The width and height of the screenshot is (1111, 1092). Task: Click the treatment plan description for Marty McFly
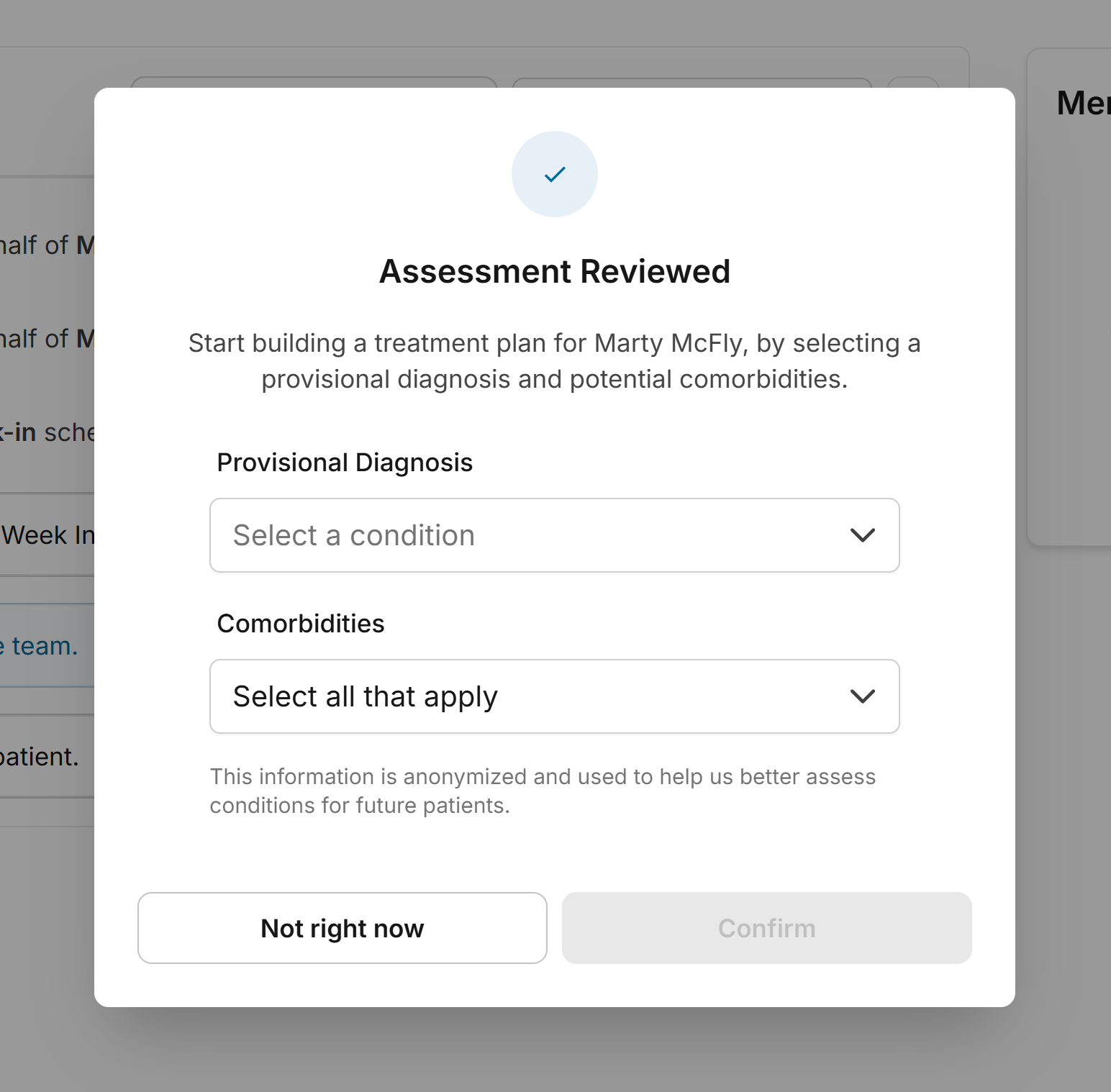[554, 360]
